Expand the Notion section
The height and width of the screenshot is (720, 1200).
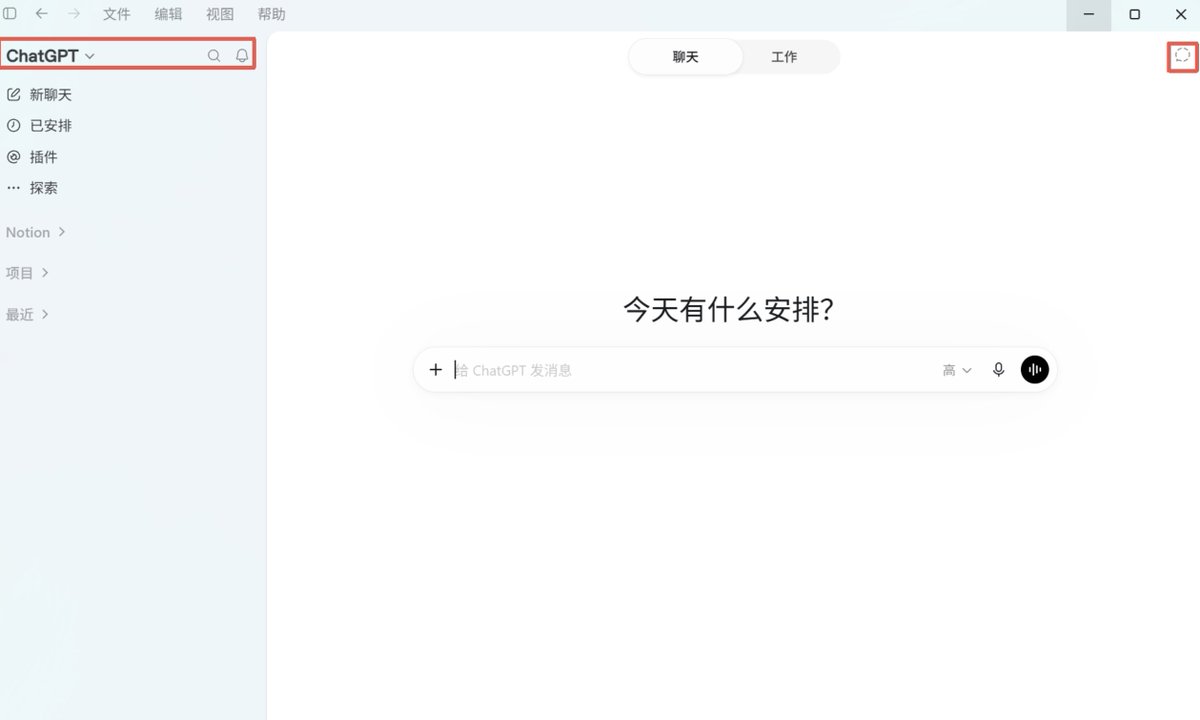[x=36, y=232]
